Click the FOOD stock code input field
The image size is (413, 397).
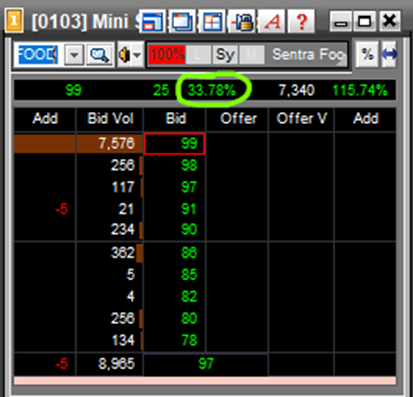pyautogui.click(x=38, y=54)
